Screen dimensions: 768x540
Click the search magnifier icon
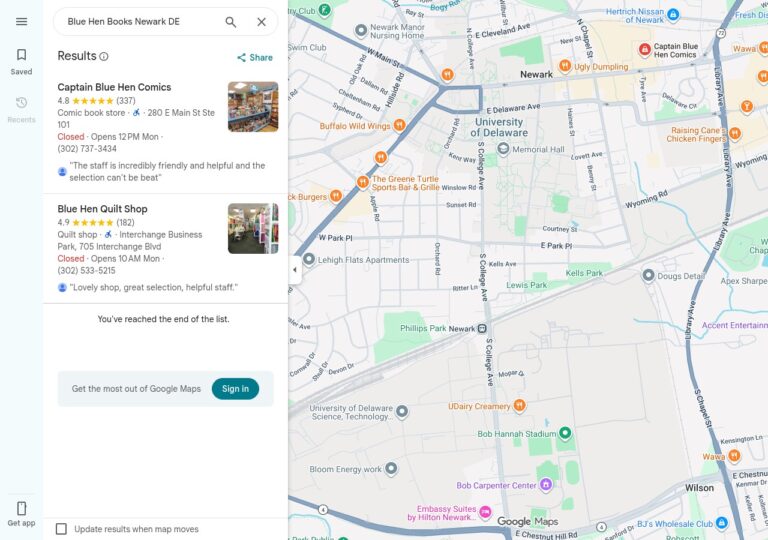pyautogui.click(x=231, y=22)
